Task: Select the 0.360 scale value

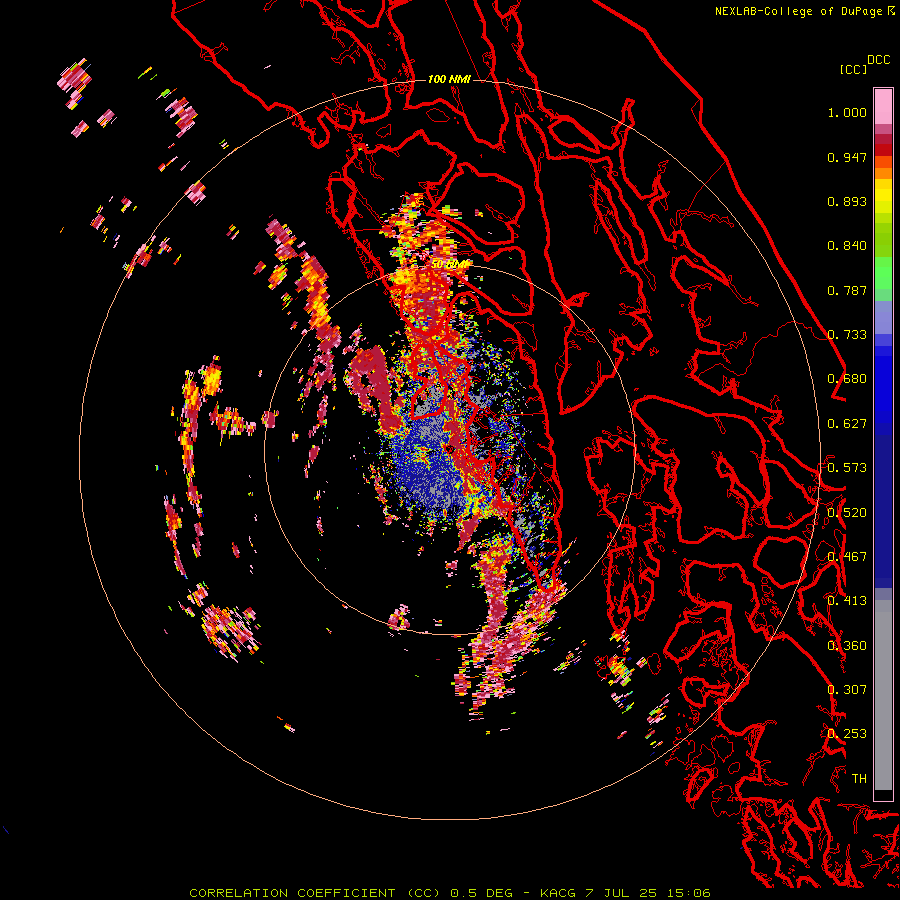Action: coord(847,646)
